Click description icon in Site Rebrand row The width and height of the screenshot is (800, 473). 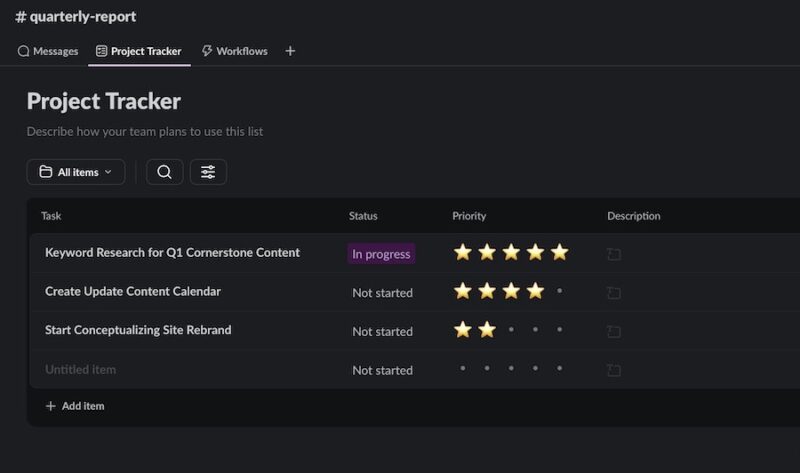pyautogui.click(x=613, y=331)
